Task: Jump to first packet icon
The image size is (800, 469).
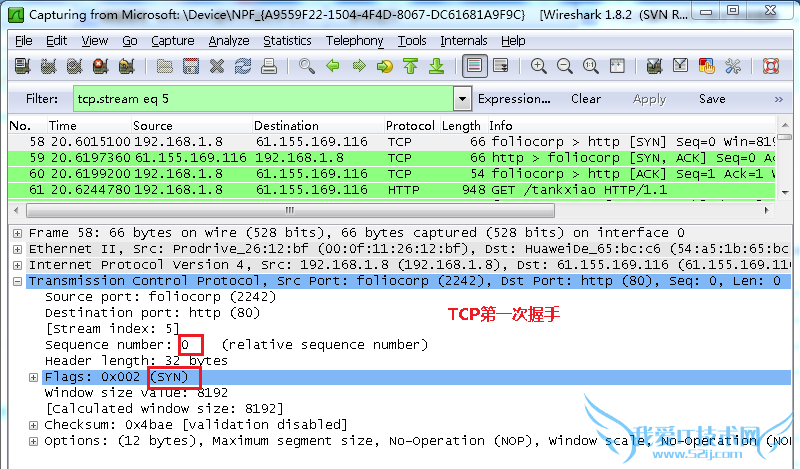Action: click(x=411, y=66)
